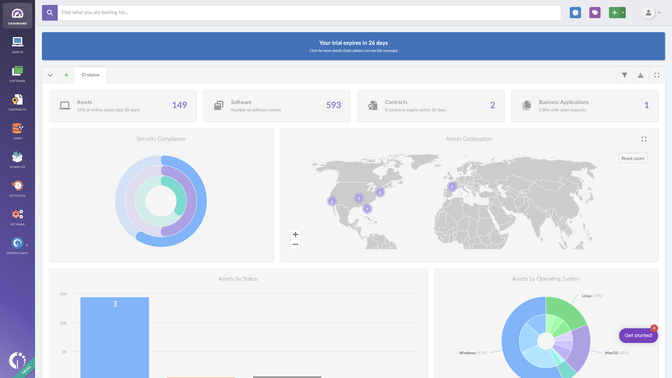Open the purple tags icon in header

[x=594, y=12]
